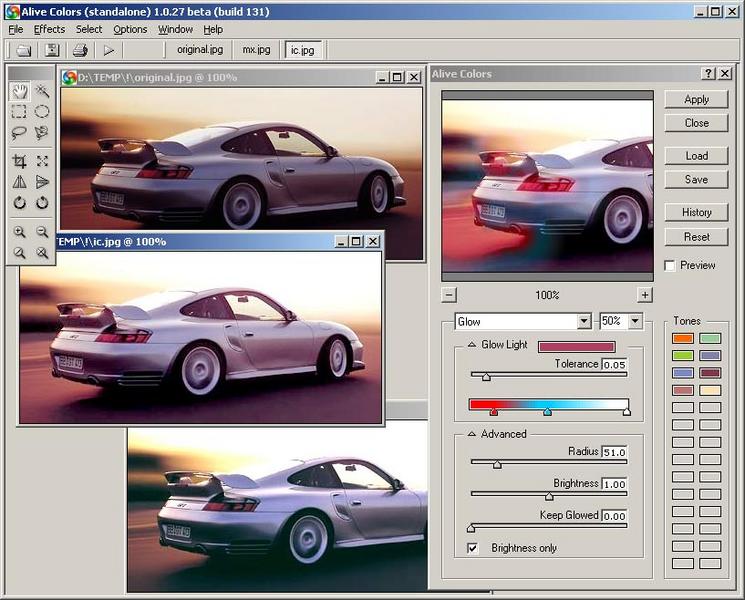Click the Rotate counterclockwise icon
The image size is (745, 600).
coord(19,203)
